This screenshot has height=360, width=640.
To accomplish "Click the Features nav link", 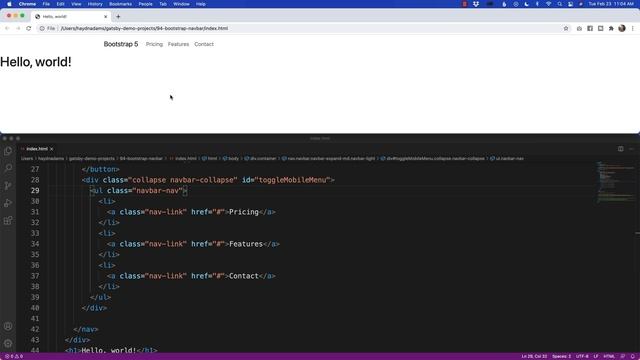I will point(178,44).
